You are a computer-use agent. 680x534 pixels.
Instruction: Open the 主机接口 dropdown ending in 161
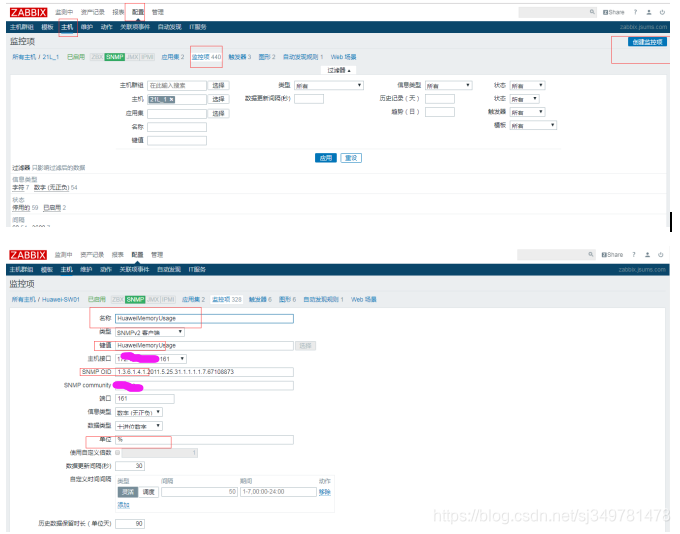point(151,359)
